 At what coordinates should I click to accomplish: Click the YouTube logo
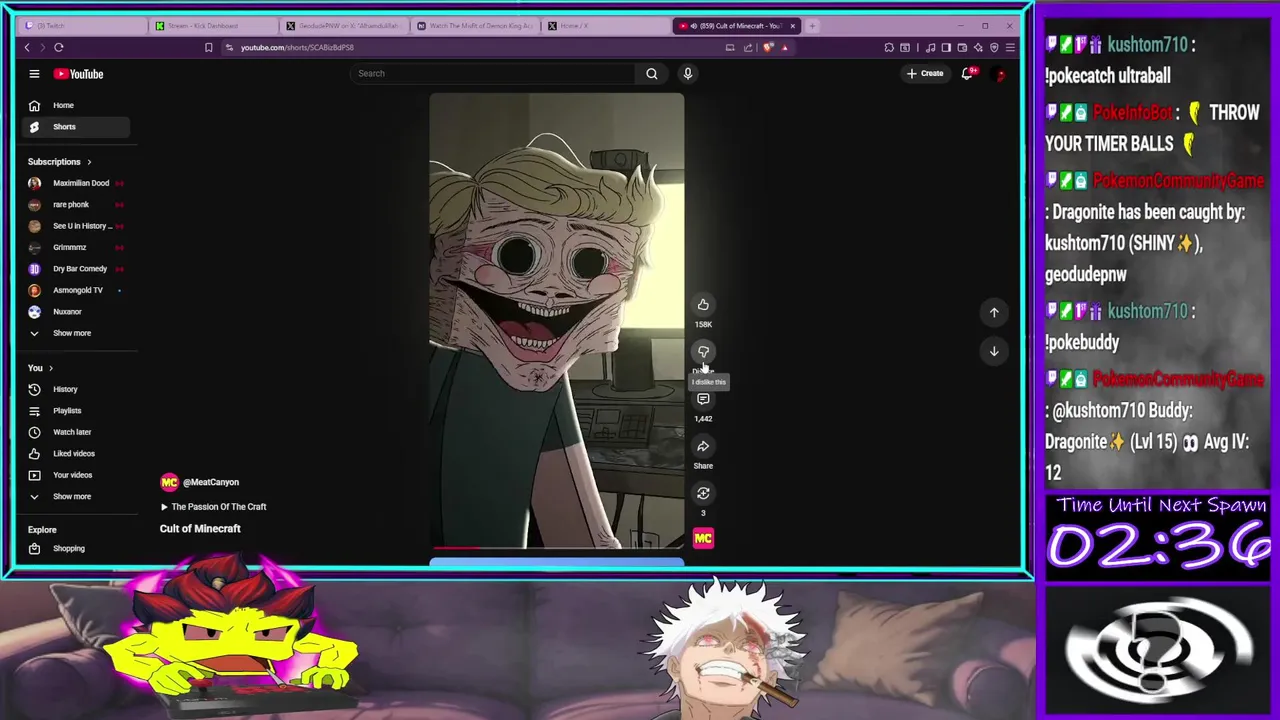(x=78, y=74)
